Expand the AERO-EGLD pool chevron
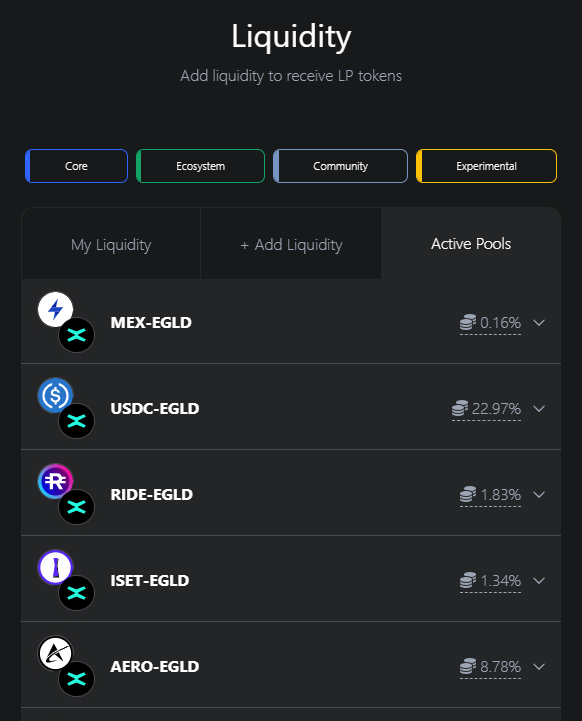 (539, 667)
